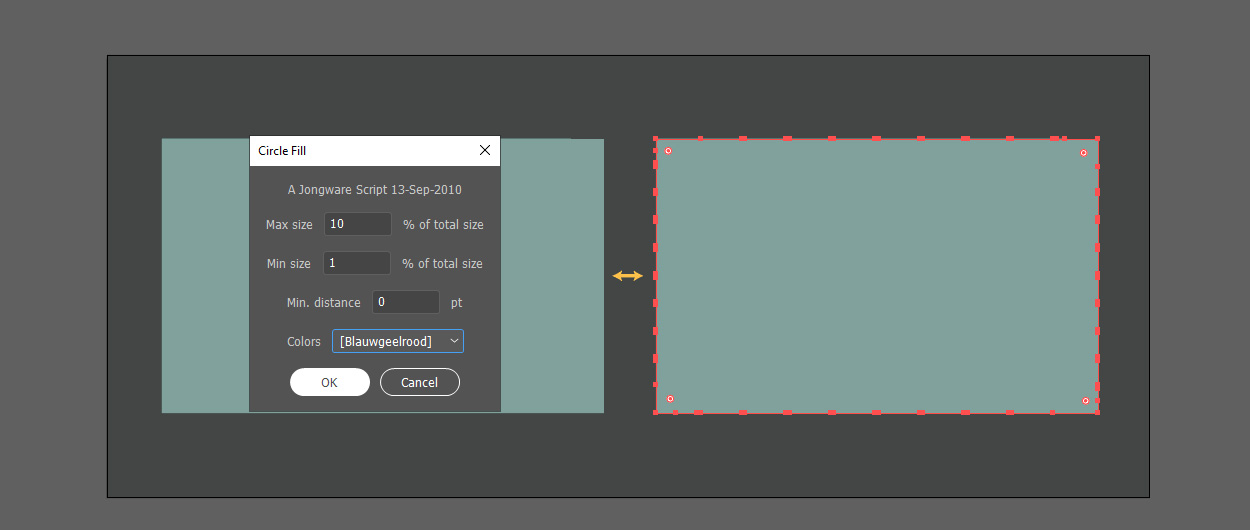Click the 'A Jongware Script 13-Sep-2010' text
The height and width of the screenshot is (530, 1250).
coord(375,189)
